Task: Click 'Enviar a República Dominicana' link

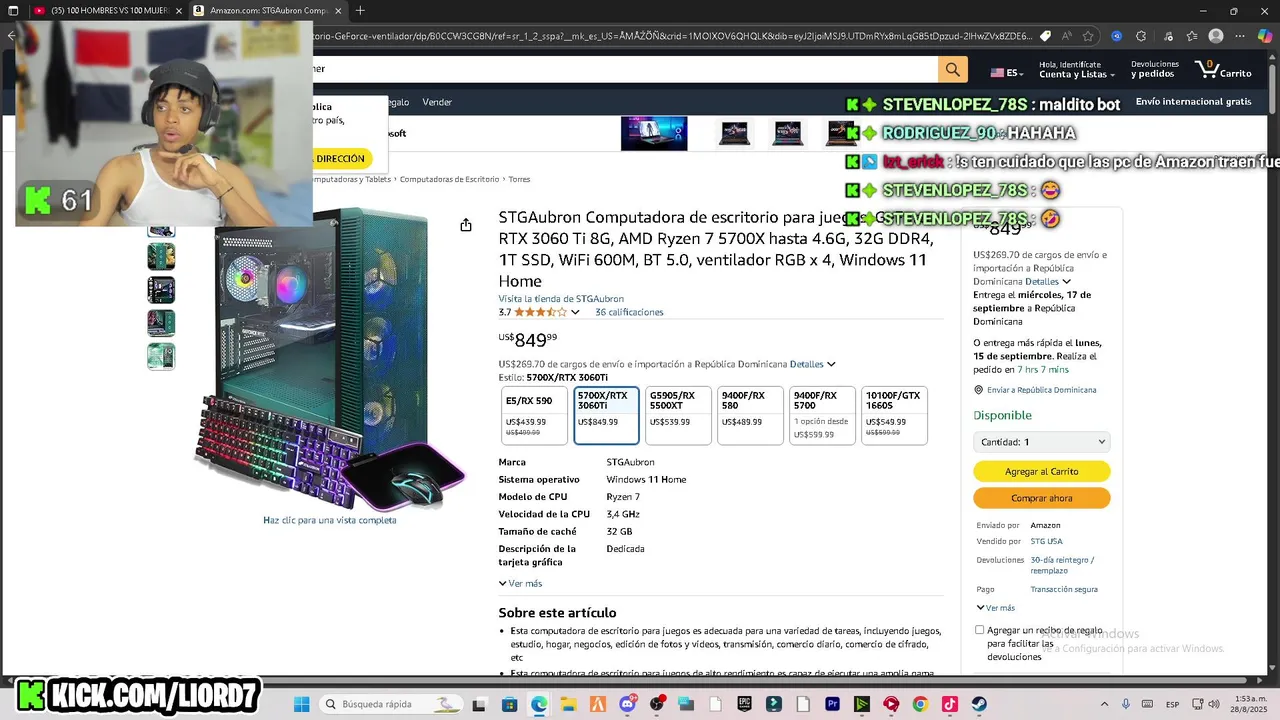Action: tap(1041, 390)
